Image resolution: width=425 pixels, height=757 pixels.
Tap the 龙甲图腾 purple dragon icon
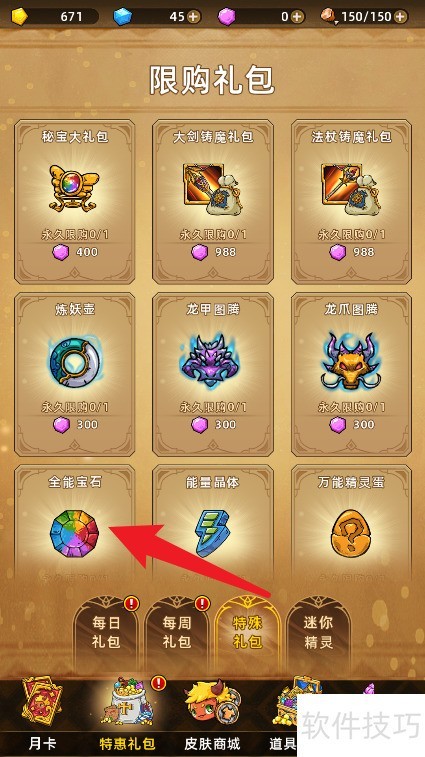click(x=212, y=361)
